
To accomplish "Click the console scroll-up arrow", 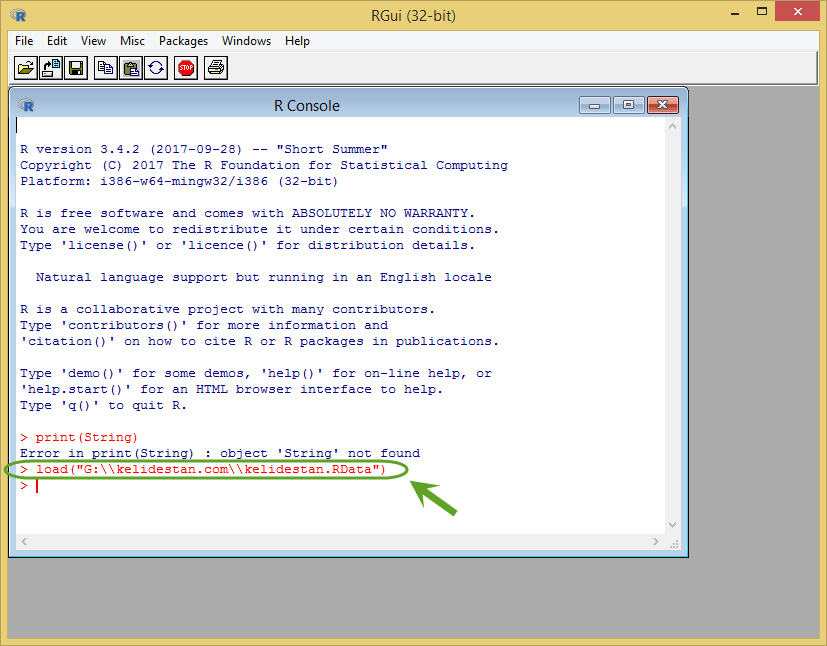I will (672, 127).
